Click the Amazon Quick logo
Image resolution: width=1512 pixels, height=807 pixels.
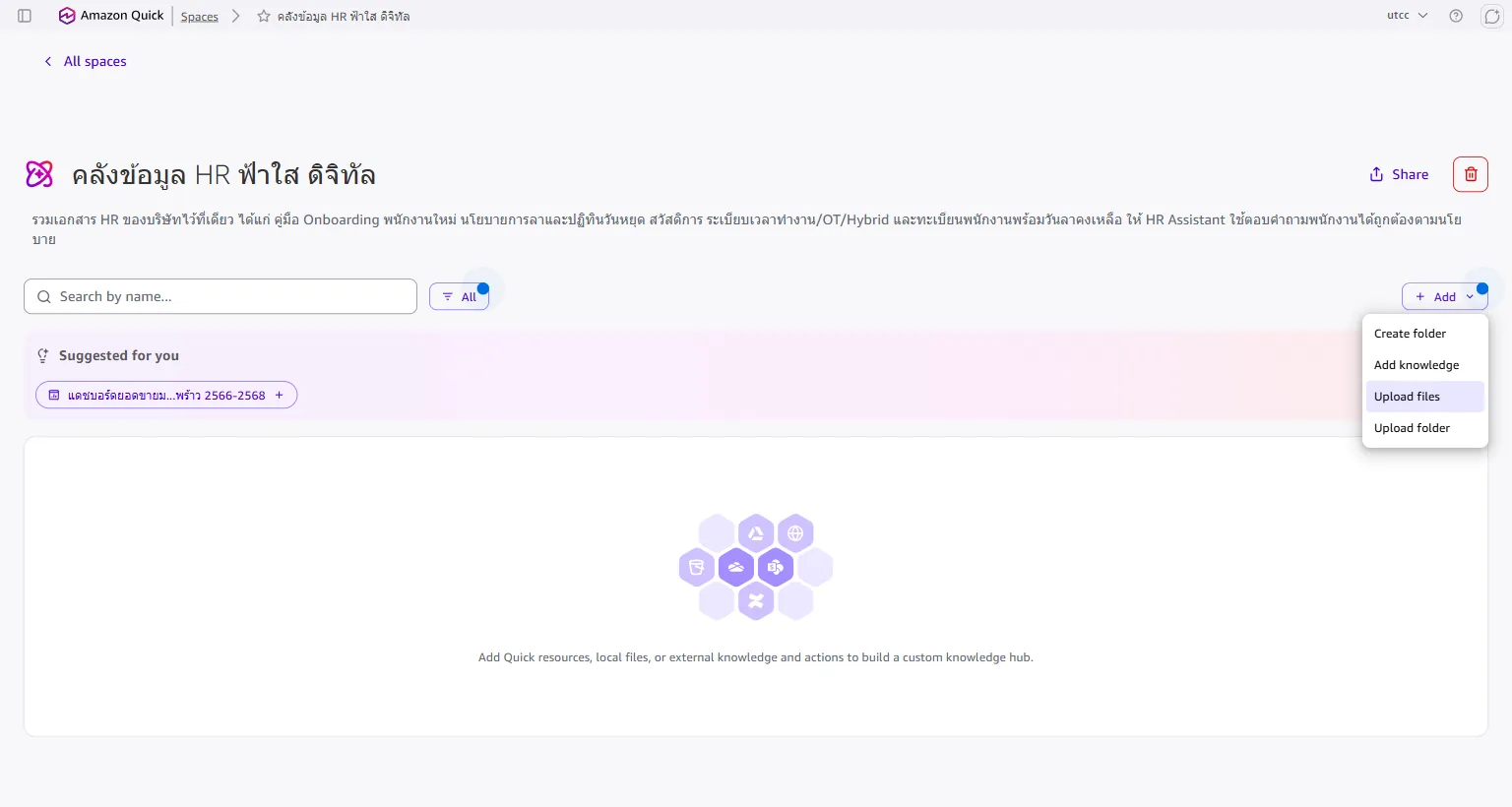pos(111,16)
